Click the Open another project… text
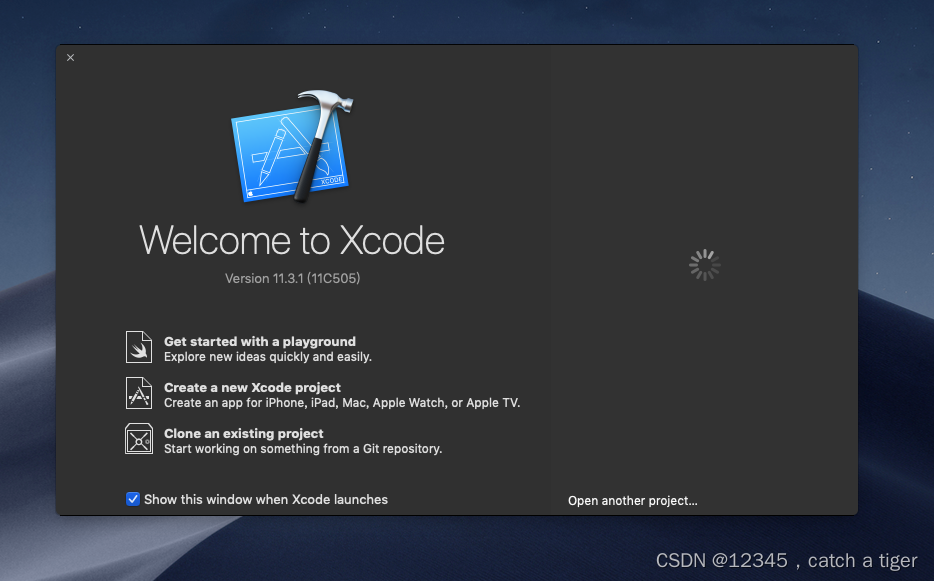Viewport: 934px width, 581px height. click(x=632, y=500)
